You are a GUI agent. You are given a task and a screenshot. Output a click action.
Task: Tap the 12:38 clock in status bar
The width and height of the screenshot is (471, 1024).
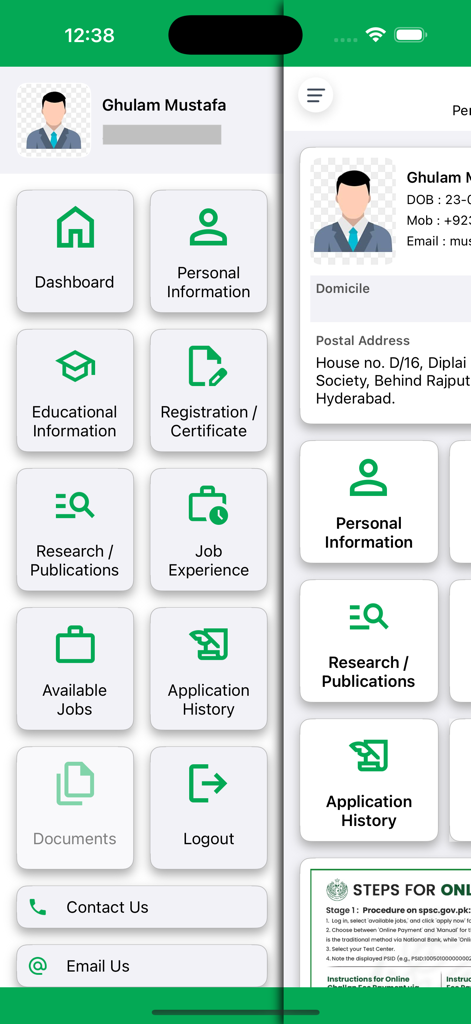pos(89,35)
